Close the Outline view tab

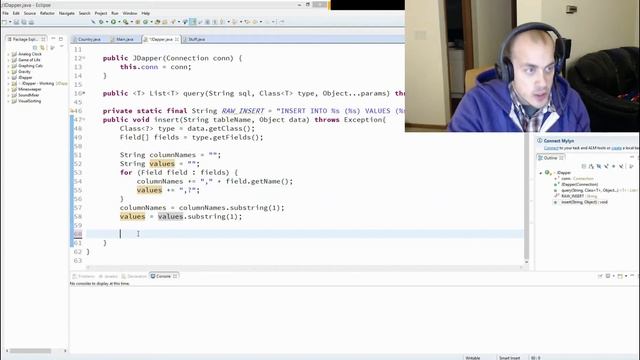click(561, 158)
